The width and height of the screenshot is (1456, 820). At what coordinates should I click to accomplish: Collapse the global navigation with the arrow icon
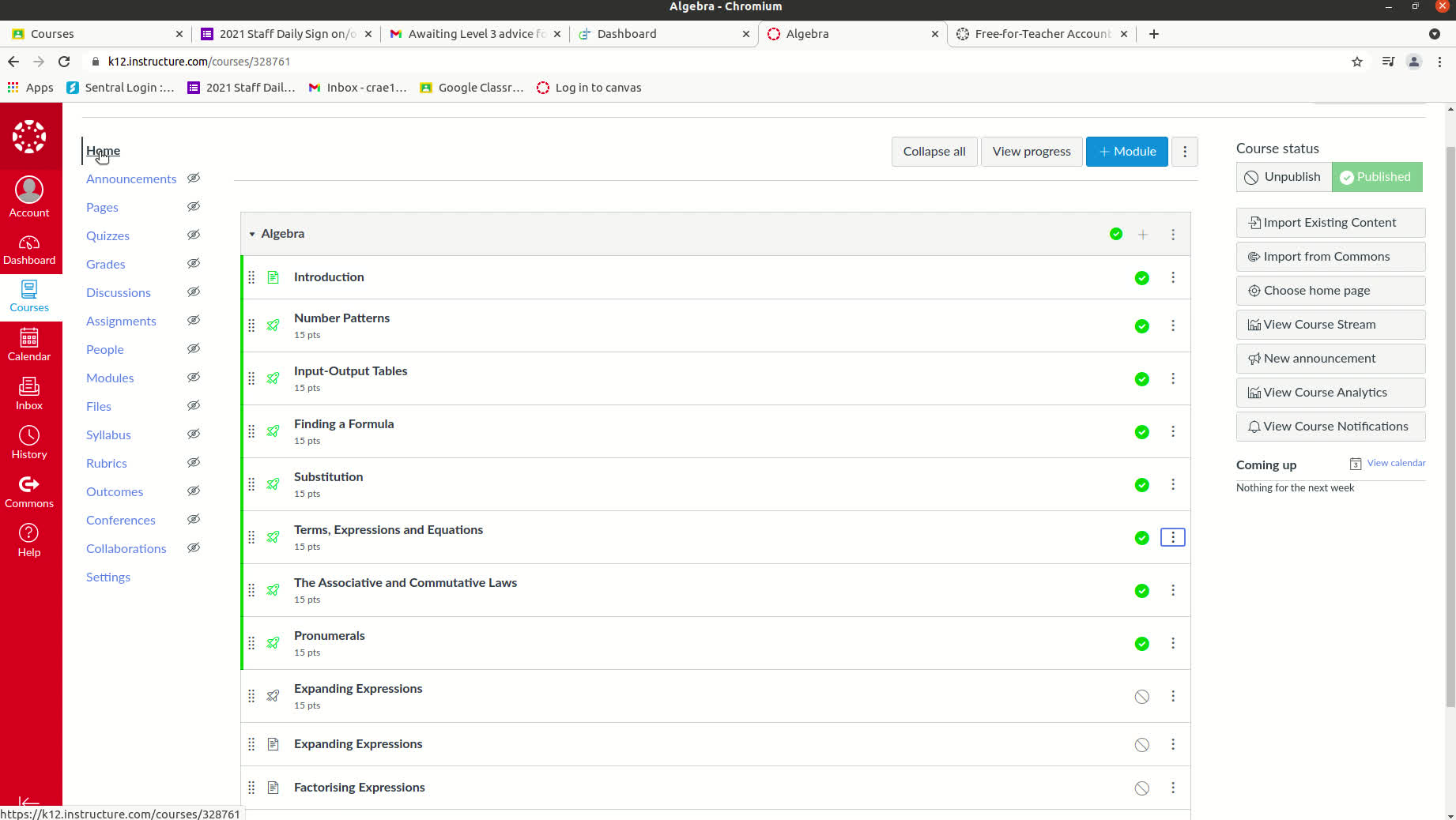tap(29, 803)
